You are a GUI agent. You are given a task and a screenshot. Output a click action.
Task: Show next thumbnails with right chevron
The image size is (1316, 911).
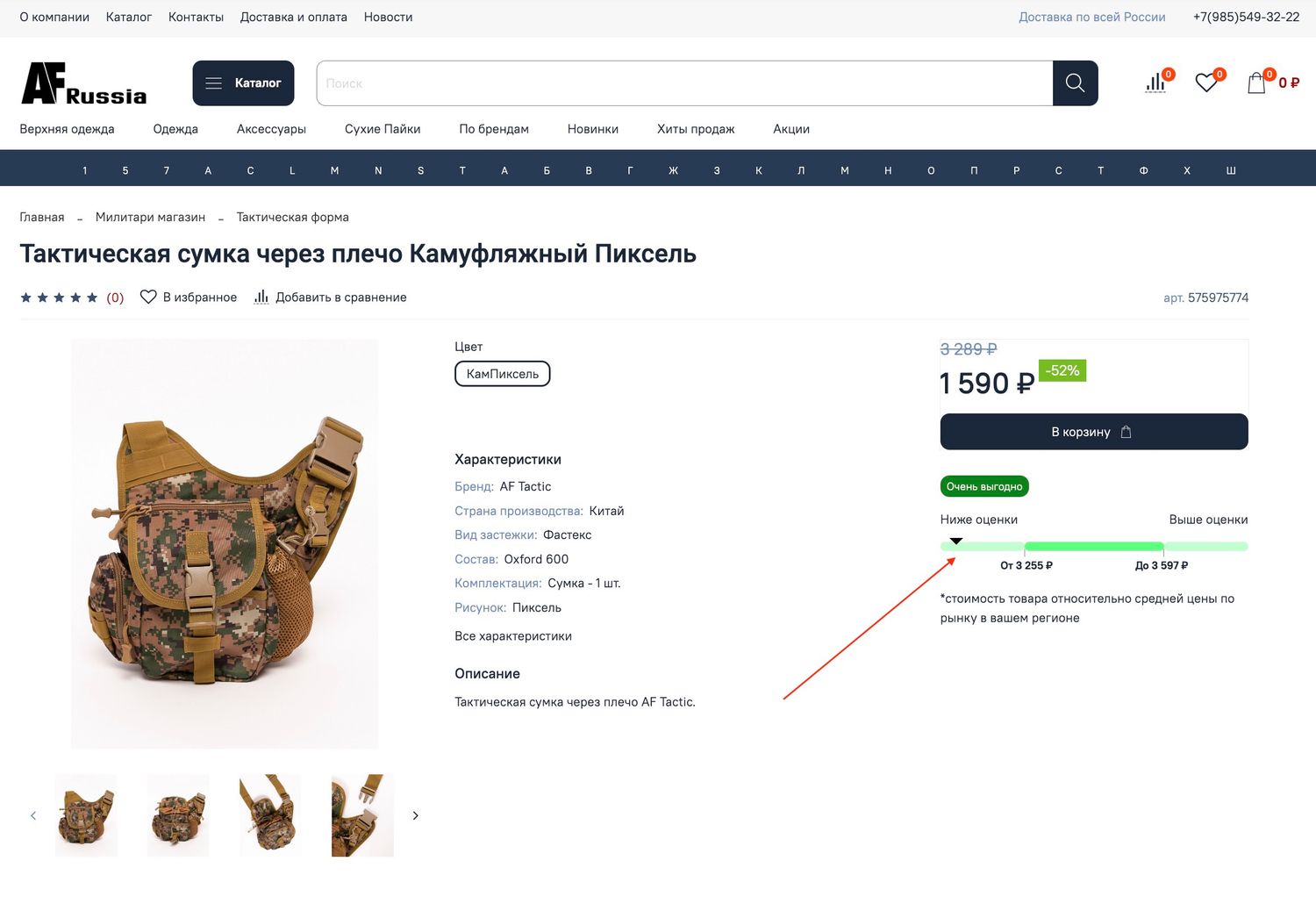point(416,815)
